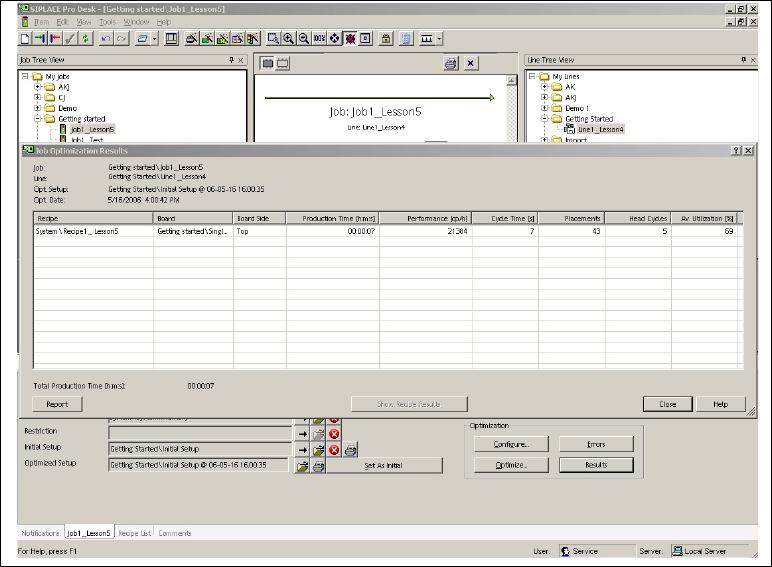Click the Zoom In magnifier icon
Viewport: 772px width, 567px height.
[x=288, y=38]
